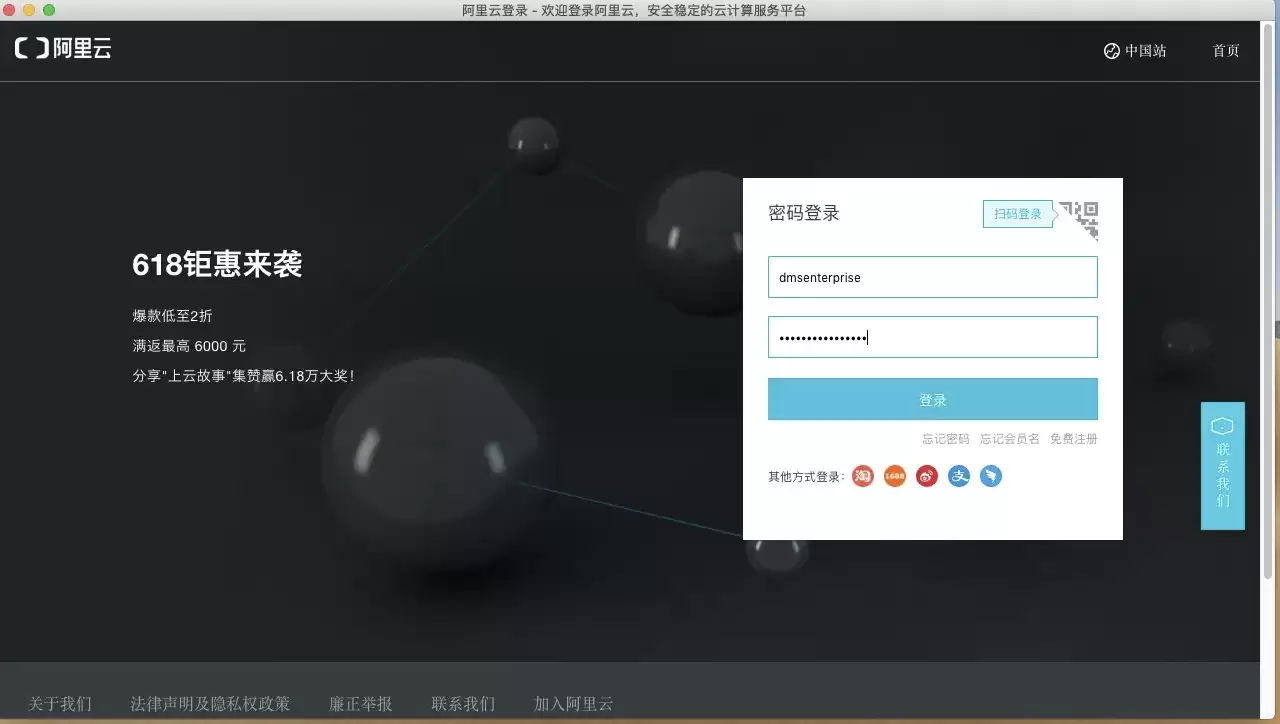Image resolution: width=1280 pixels, height=724 pixels.
Task: Open the 免费注册 link
Action: point(1074,439)
